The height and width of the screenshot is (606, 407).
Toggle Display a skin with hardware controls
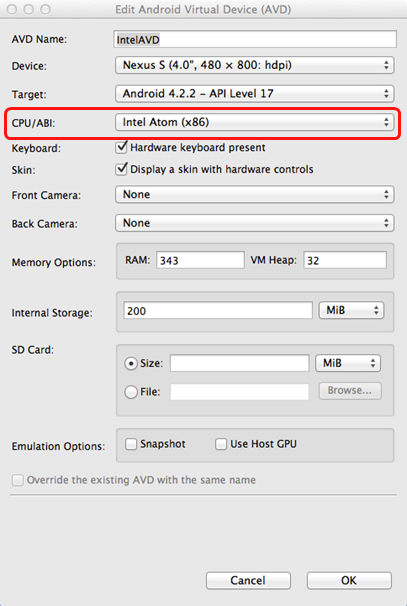121,169
